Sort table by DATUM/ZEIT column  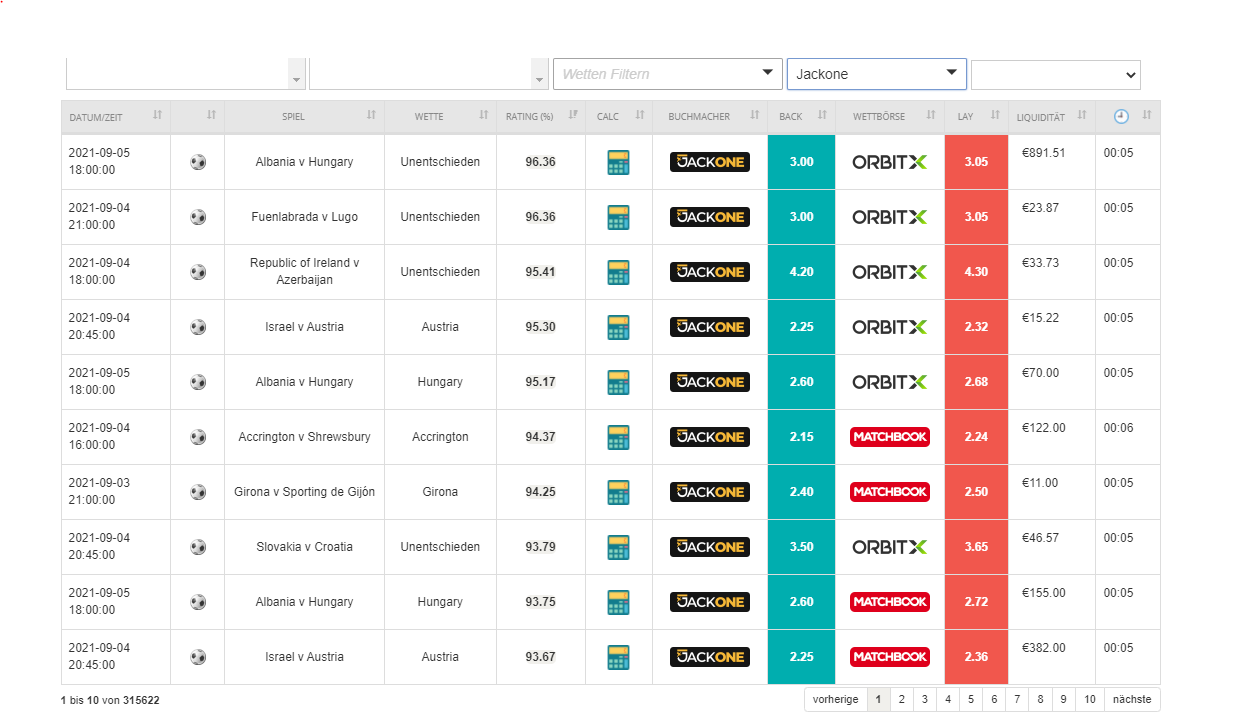coord(116,116)
